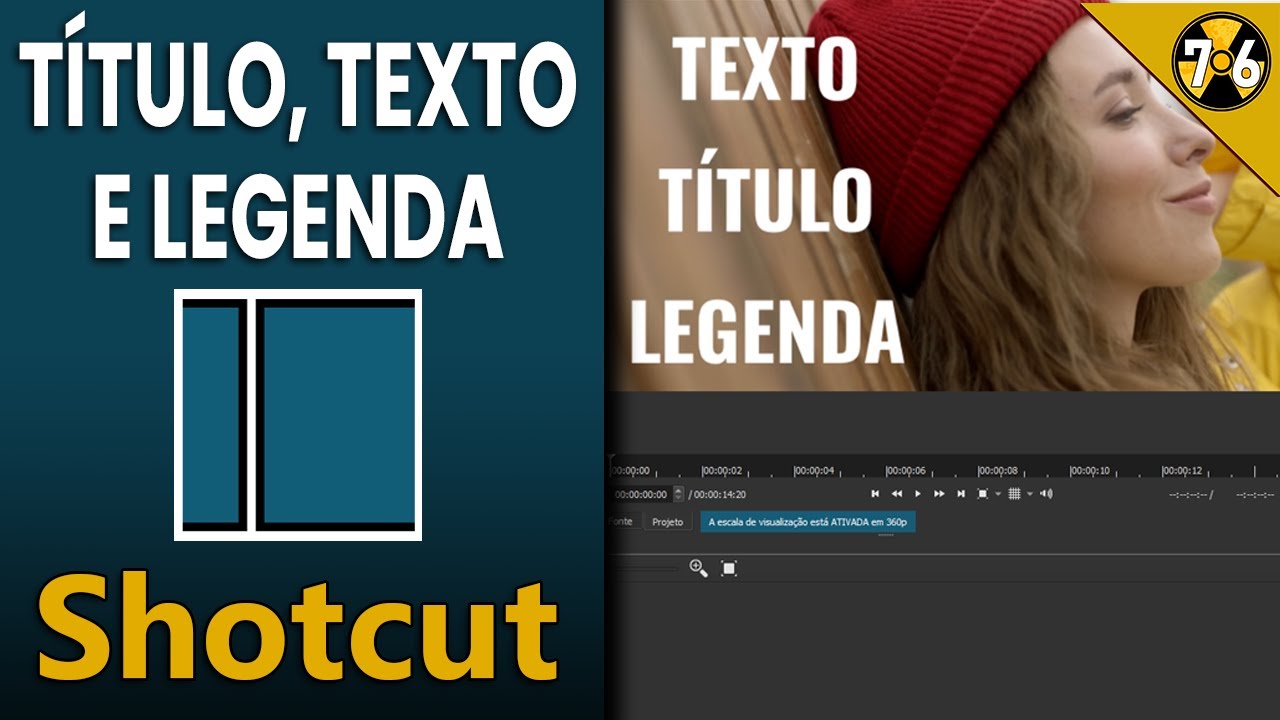Toggle the player zoom fit icon
1280x720 pixels.
[x=983, y=494]
